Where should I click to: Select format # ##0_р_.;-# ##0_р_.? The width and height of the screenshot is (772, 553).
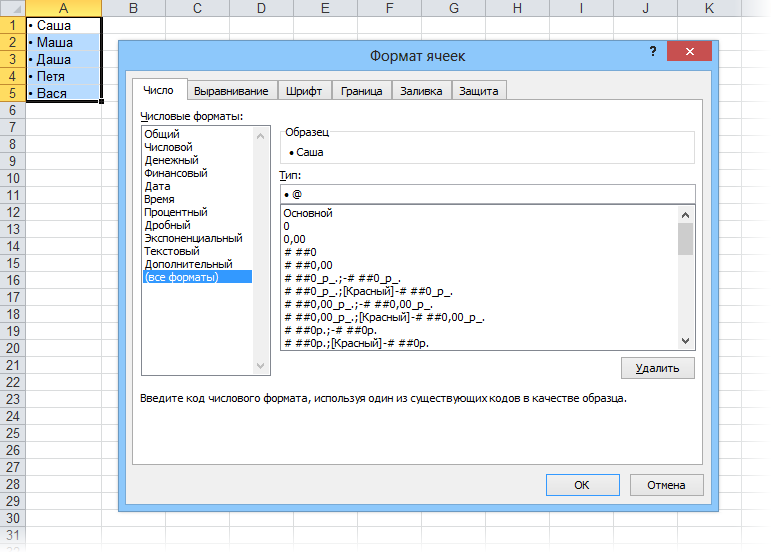tap(479, 278)
